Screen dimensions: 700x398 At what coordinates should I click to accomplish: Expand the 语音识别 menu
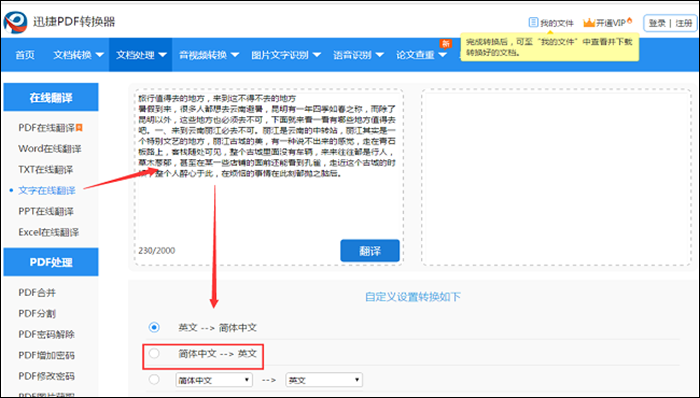tap(358, 55)
